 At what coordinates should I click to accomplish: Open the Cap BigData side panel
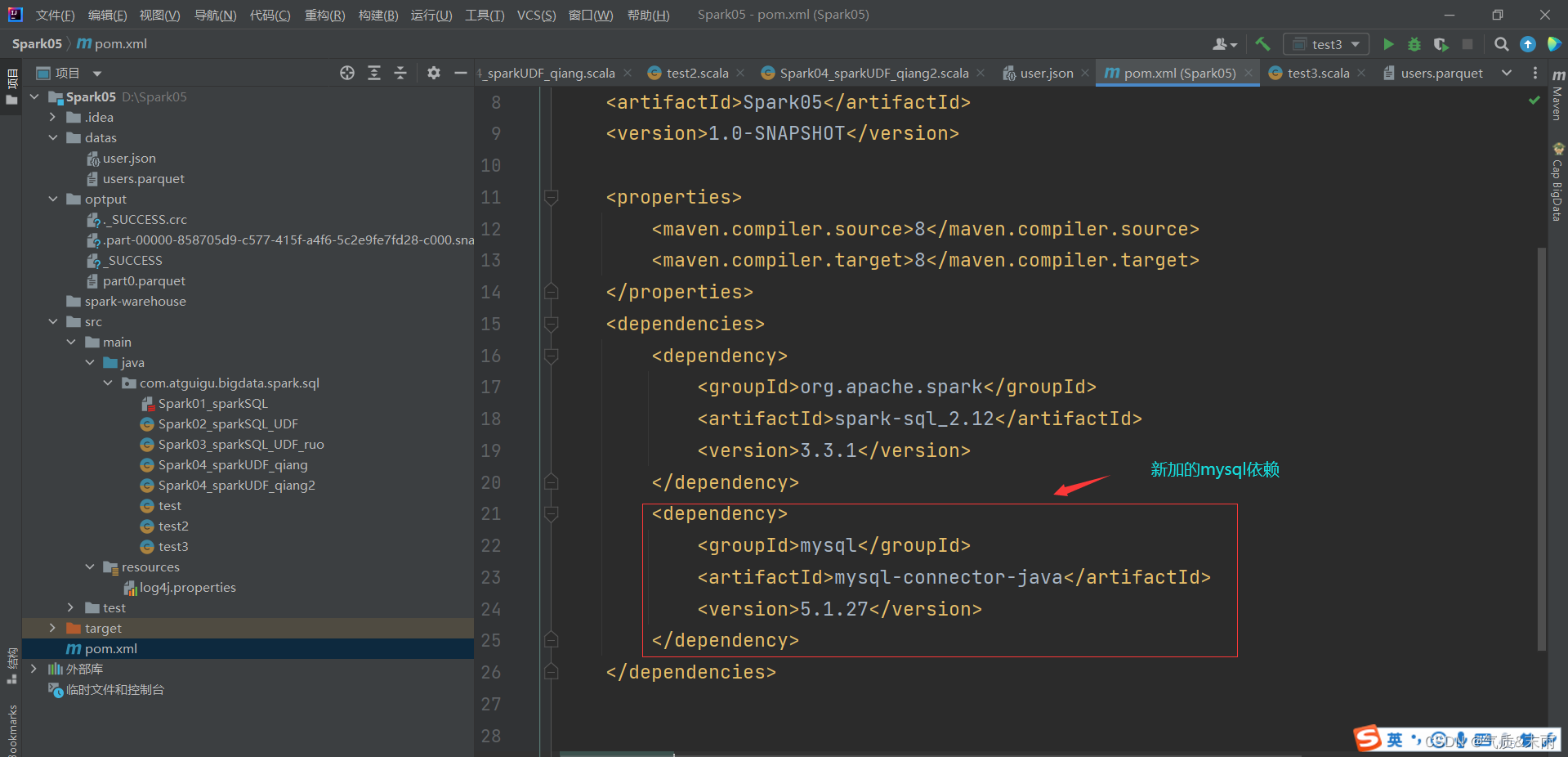[1558, 181]
